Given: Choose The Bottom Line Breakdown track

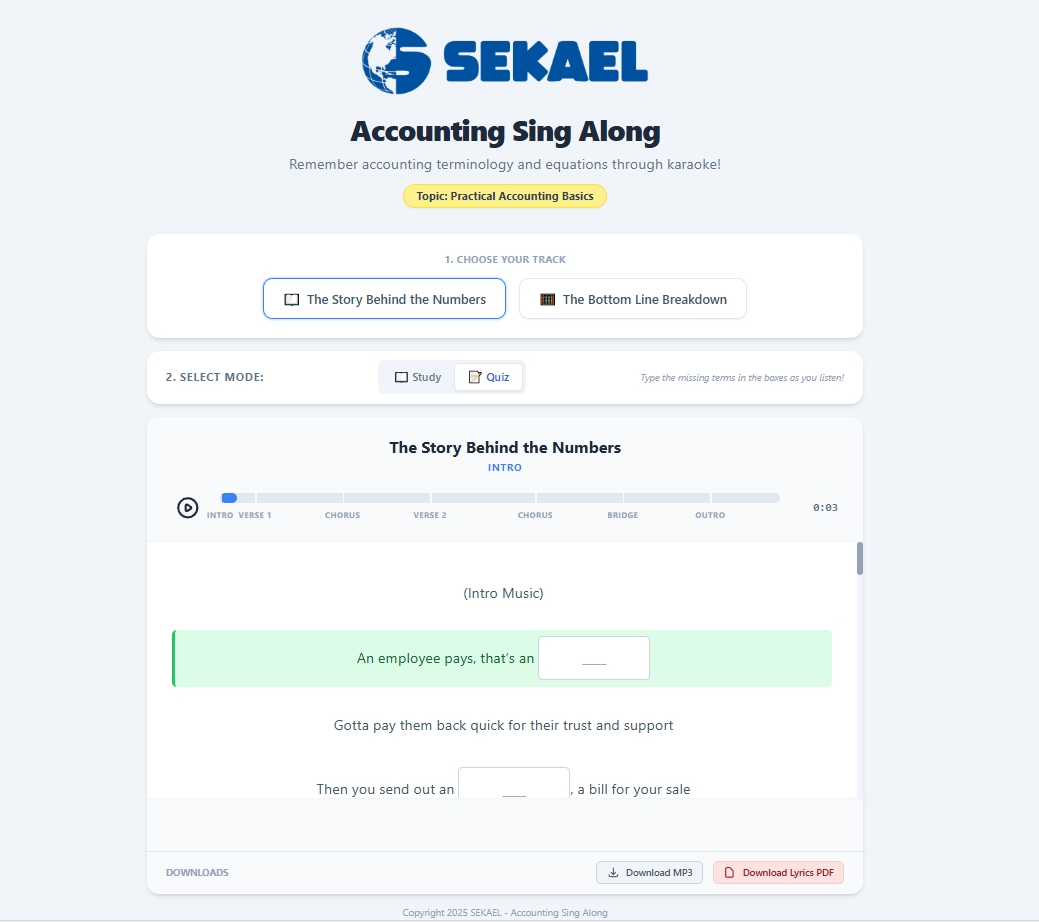Looking at the screenshot, I should (632, 299).
